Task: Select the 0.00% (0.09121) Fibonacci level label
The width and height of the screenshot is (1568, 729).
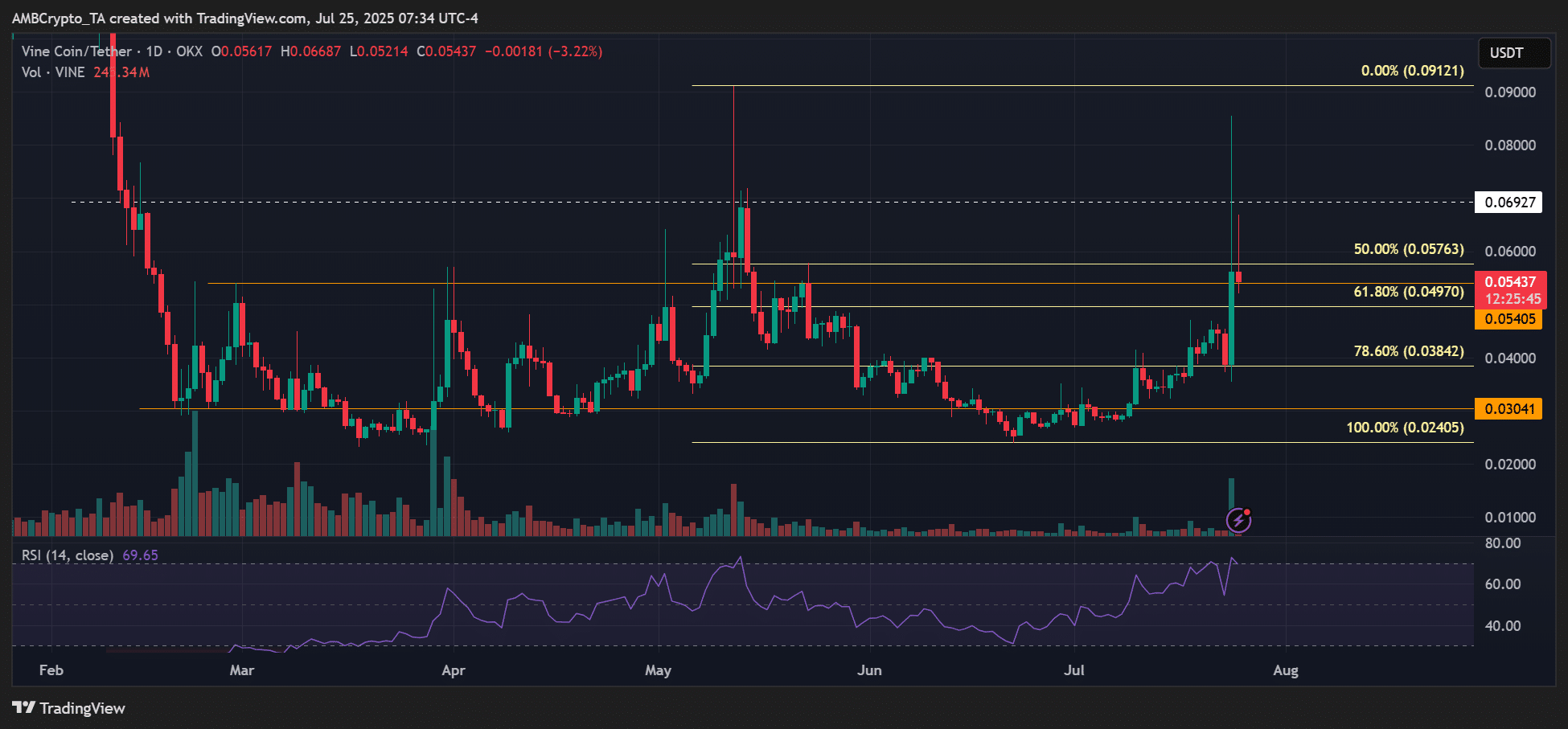Action: point(1412,72)
